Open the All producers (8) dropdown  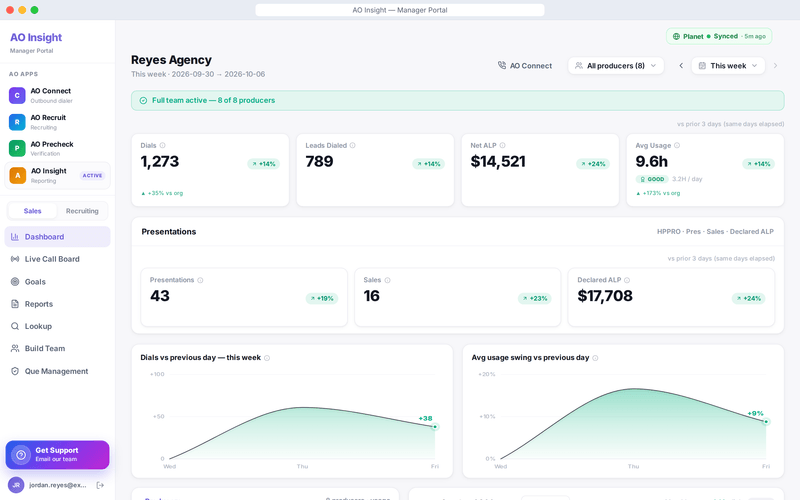(616, 65)
